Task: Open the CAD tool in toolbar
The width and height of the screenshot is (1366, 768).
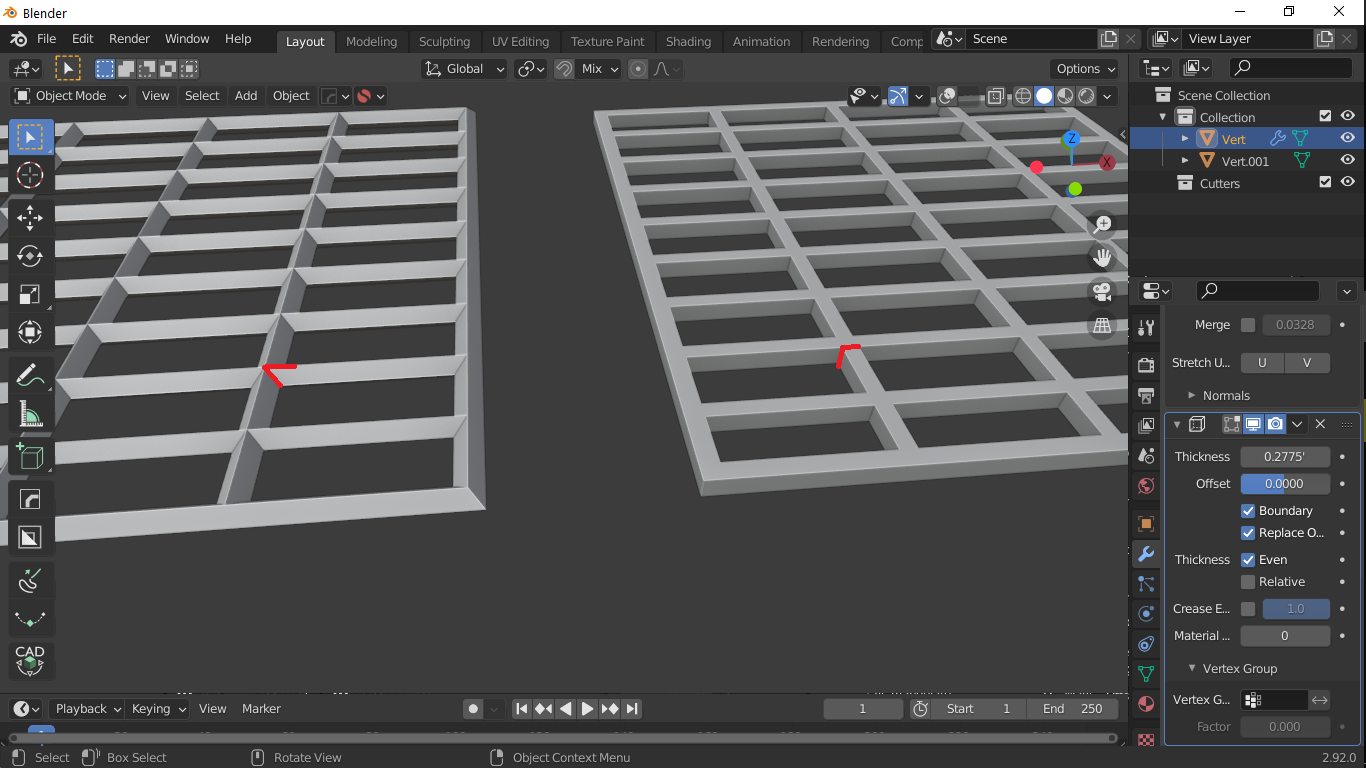Action: [30, 660]
